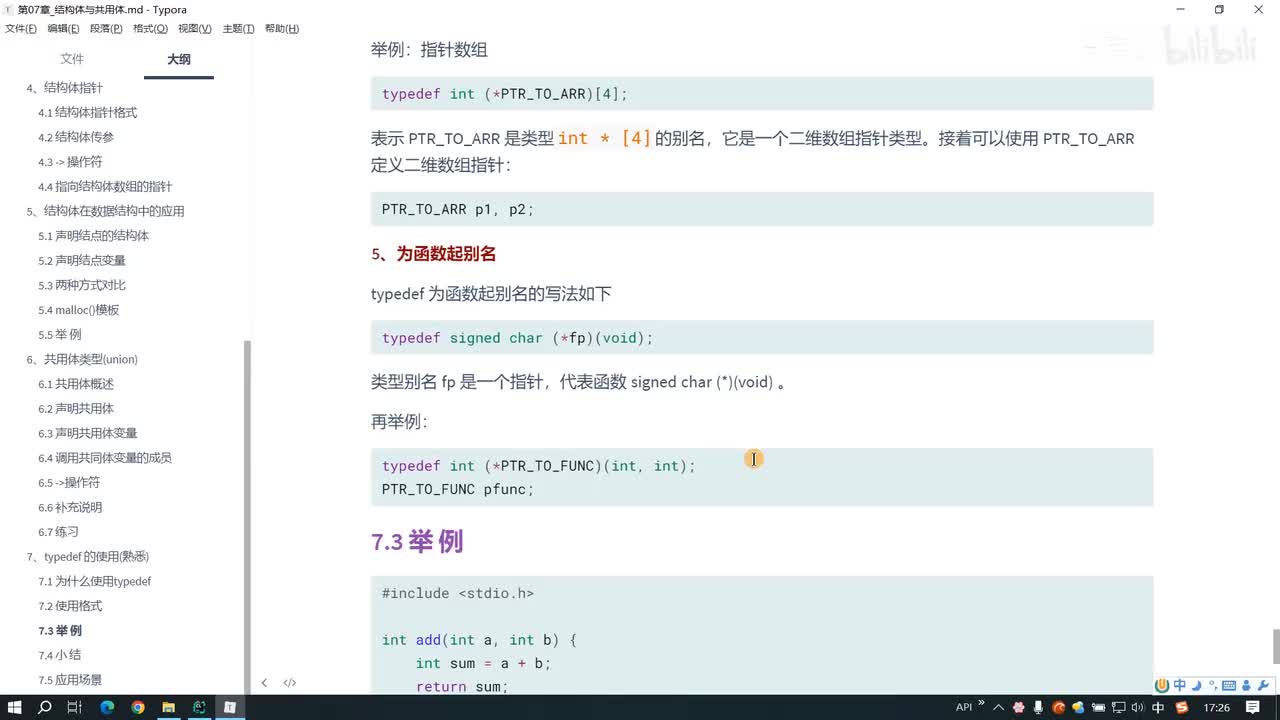Open the 帮助(H) menu
Screen dimensions: 1280x720
point(282,29)
